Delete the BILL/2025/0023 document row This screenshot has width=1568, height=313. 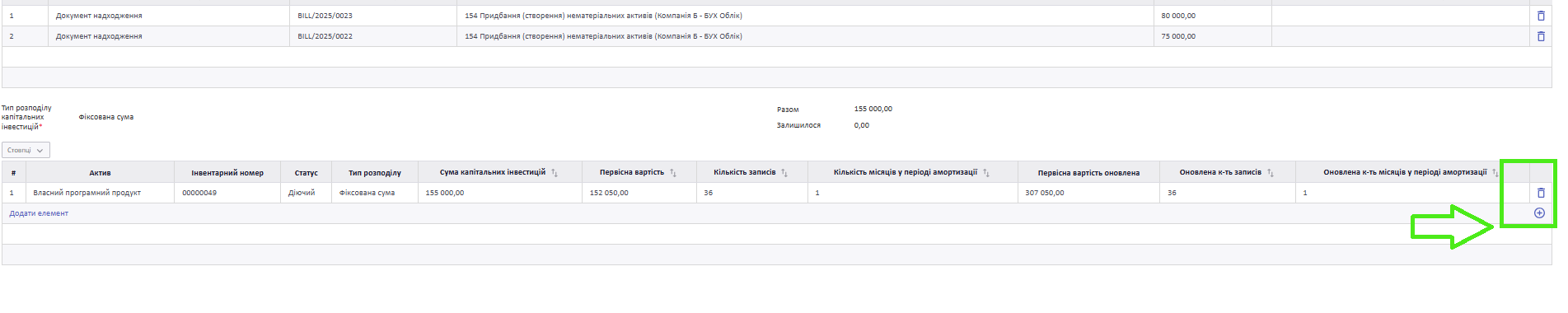pyautogui.click(x=1541, y=16)
